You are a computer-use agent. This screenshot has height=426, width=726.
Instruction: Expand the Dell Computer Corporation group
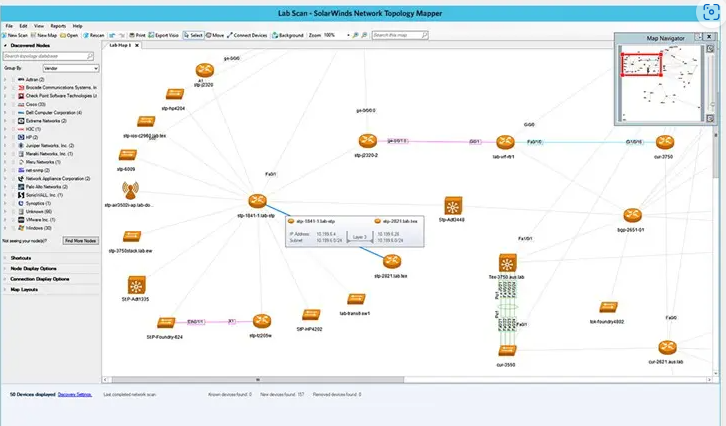[x=5, y=113]
